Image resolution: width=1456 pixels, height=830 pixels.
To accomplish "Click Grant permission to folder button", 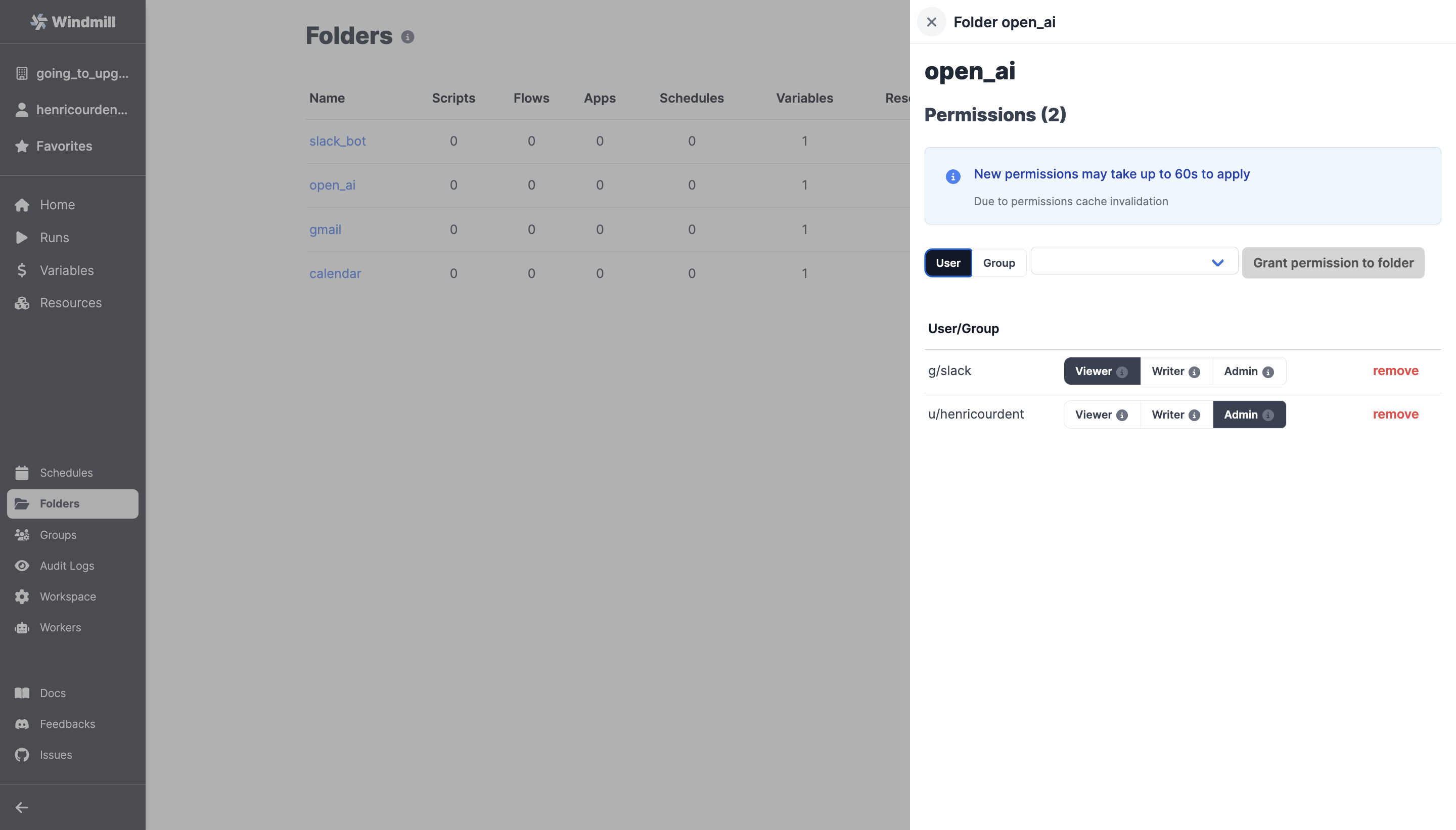I will pyautogui.click(x=1333, y=262).
